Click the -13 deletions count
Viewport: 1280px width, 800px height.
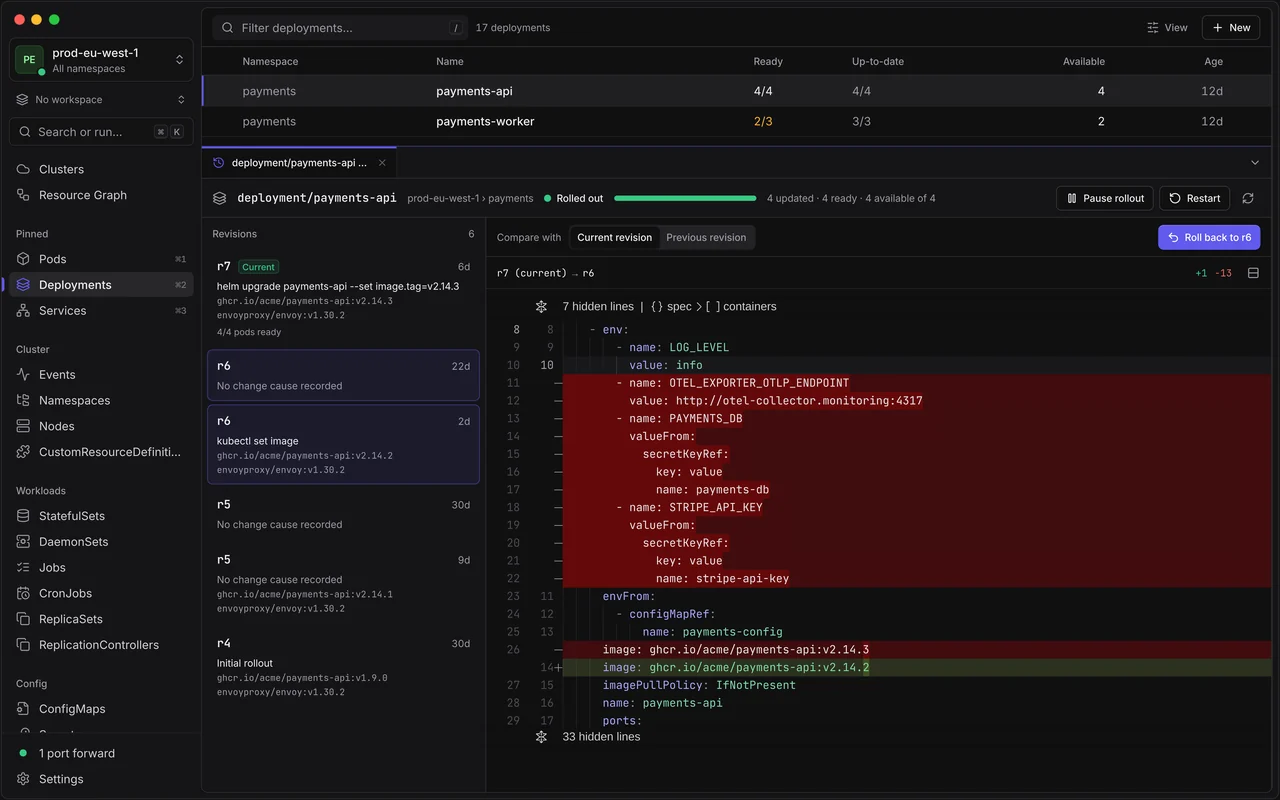(1223, 273)
